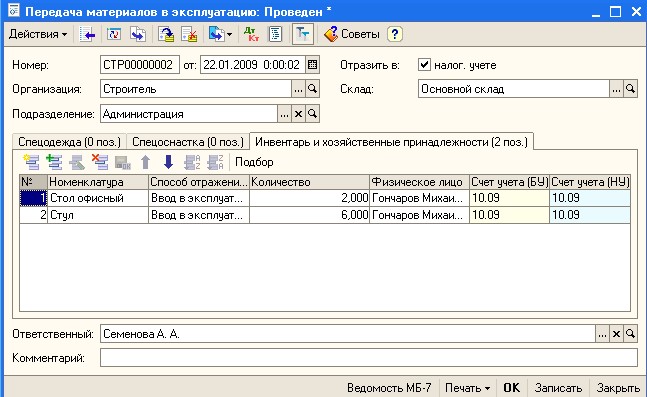Click the Номер field СТР00000002
Image resolution: width=647 pixels, height=397 pixels.
click(x=140, y=65)
